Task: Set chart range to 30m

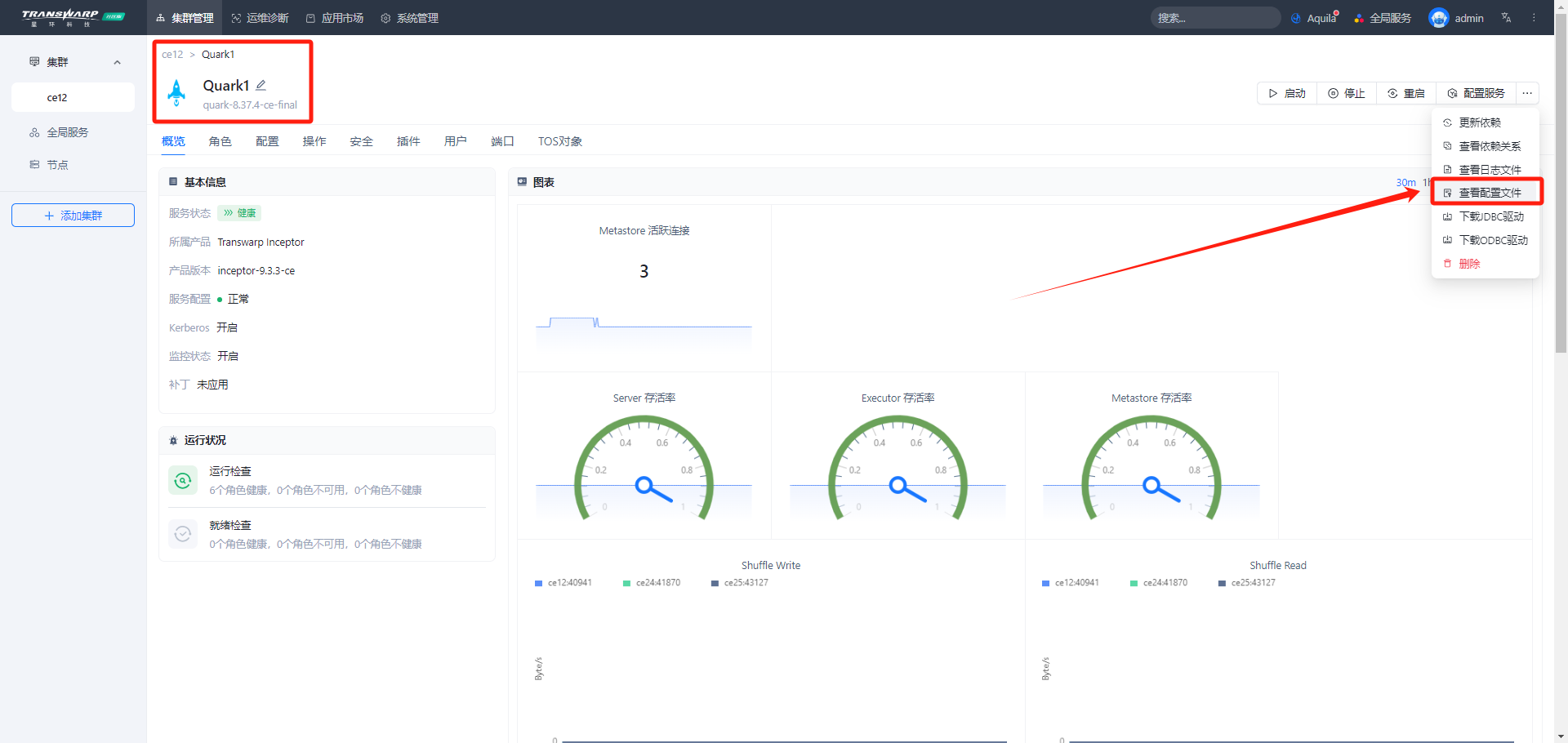Action: (1405, 183)
